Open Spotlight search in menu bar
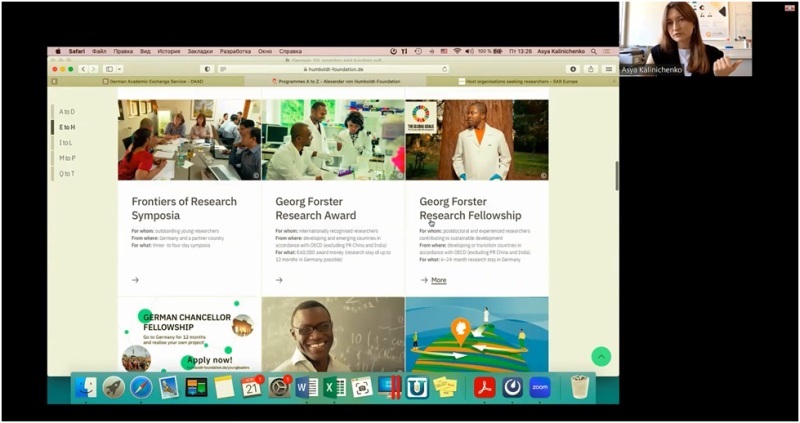This screenshot has width=800, height=423. 594,51
